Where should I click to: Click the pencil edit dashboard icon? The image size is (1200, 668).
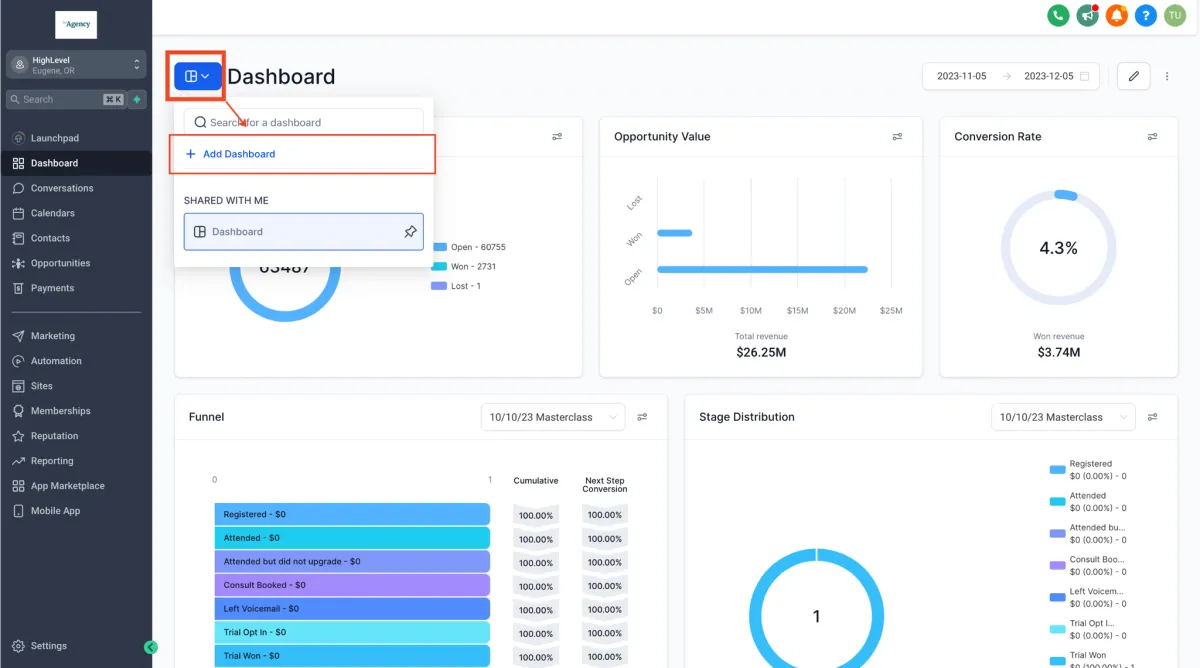click(x=1133, y=76)
